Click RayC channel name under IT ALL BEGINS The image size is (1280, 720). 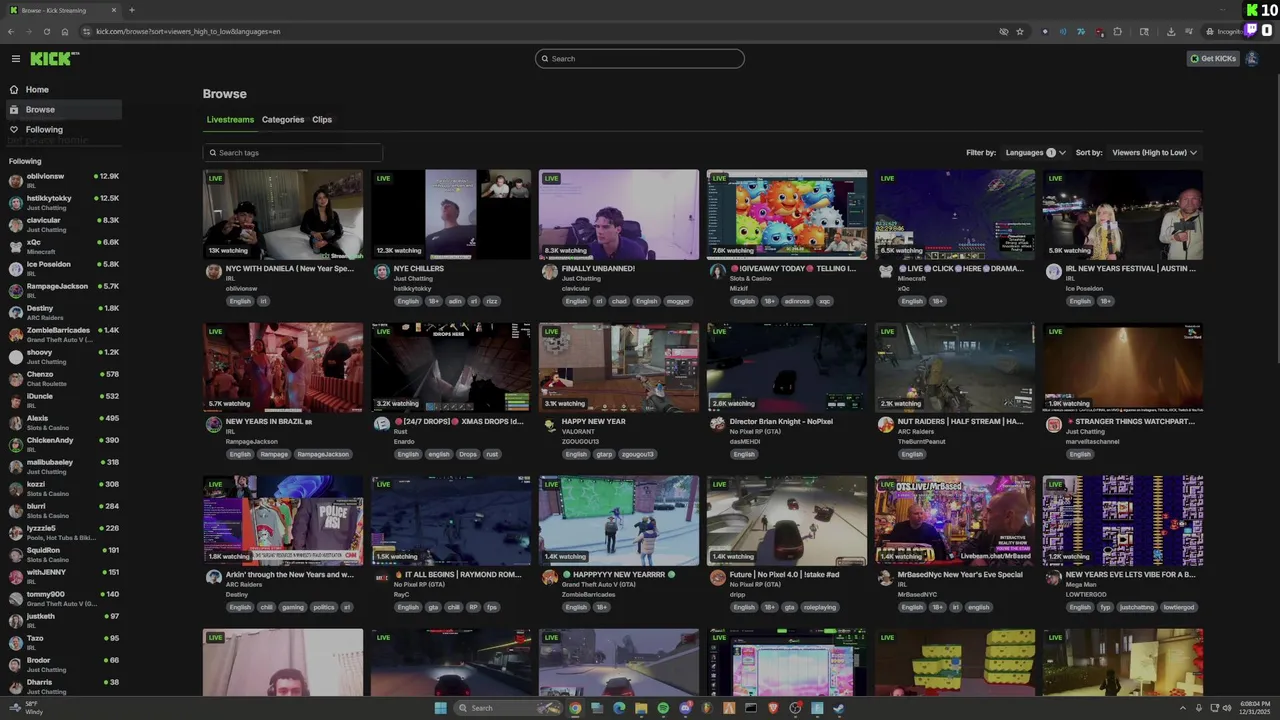point(401,595)
